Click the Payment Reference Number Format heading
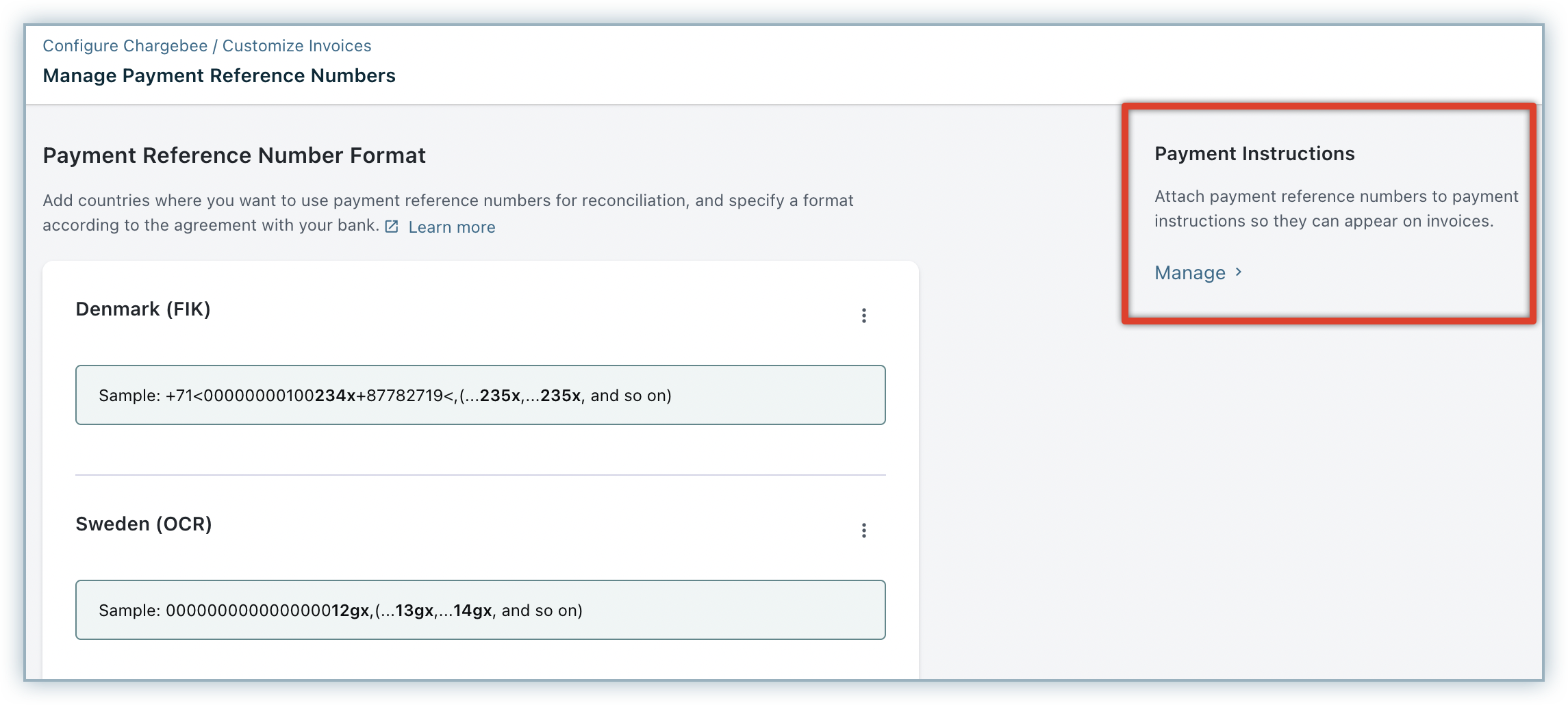The height and width of the screenshot is (705, 1568). (x=234, y=156)
